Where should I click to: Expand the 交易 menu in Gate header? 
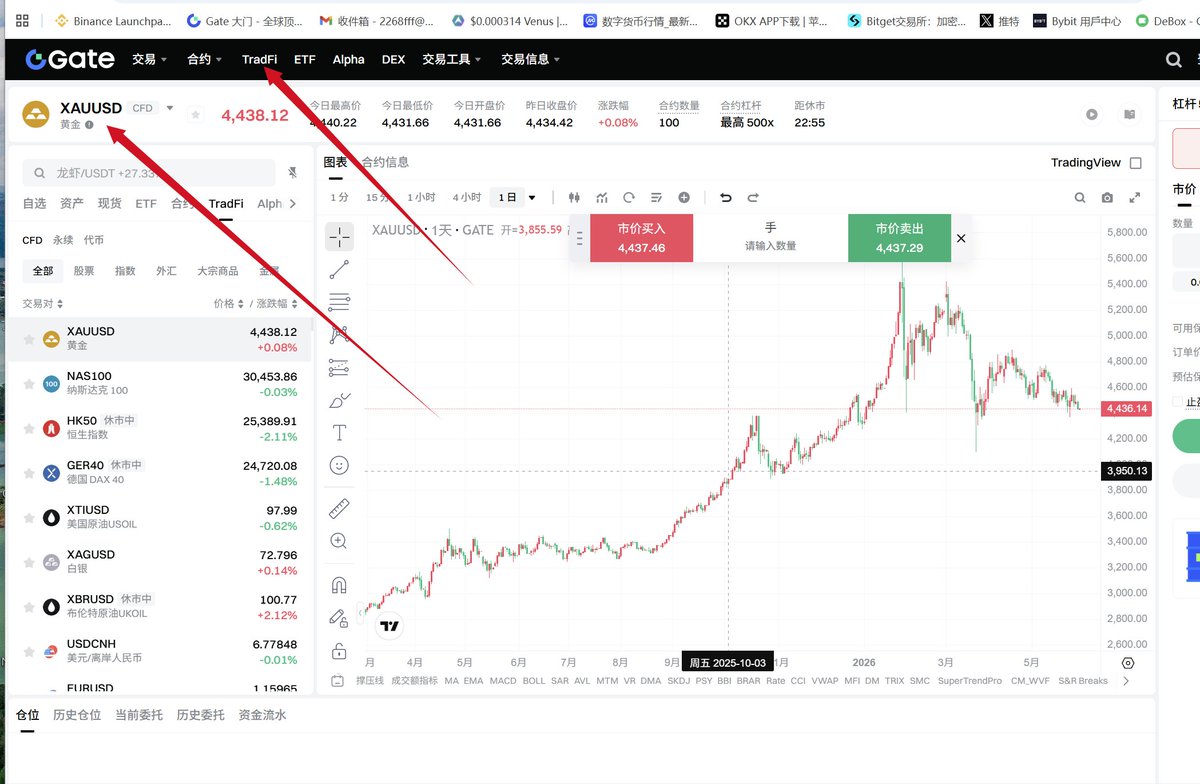tap(150, 59)
